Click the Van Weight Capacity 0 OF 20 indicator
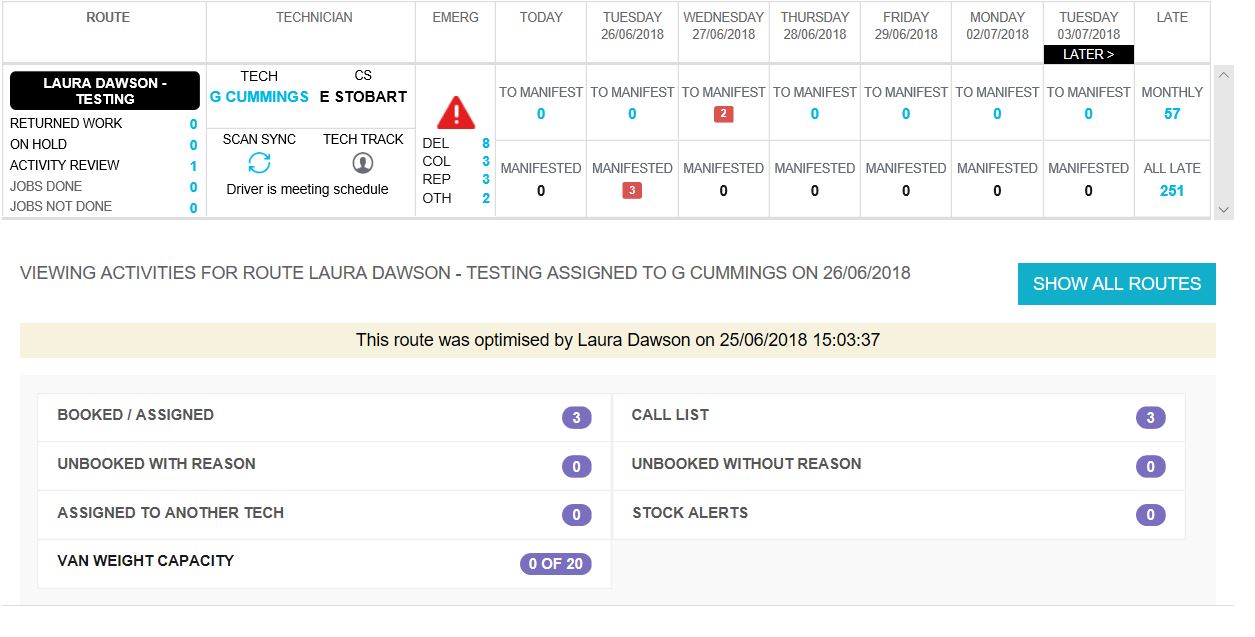The height and width of the screenshot is (637, 1255). click(x=558, y=563)
